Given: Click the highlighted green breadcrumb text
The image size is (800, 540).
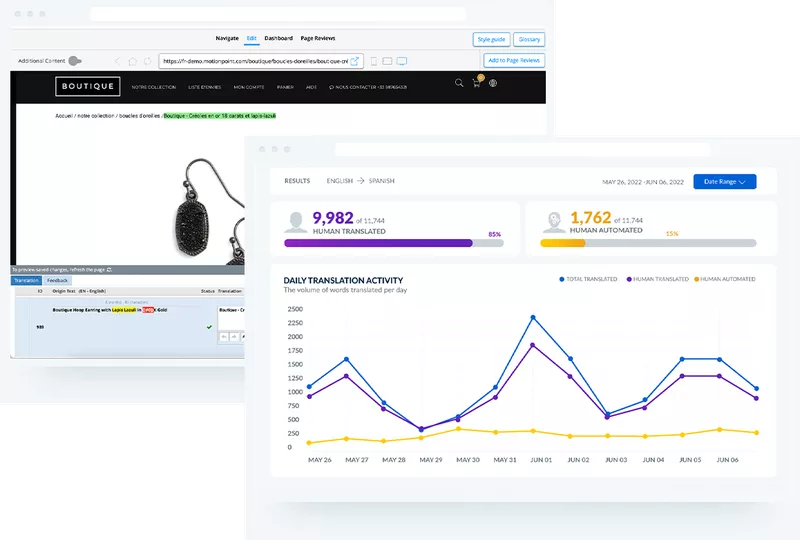Looking at the screenshot, I should [219, 116].
